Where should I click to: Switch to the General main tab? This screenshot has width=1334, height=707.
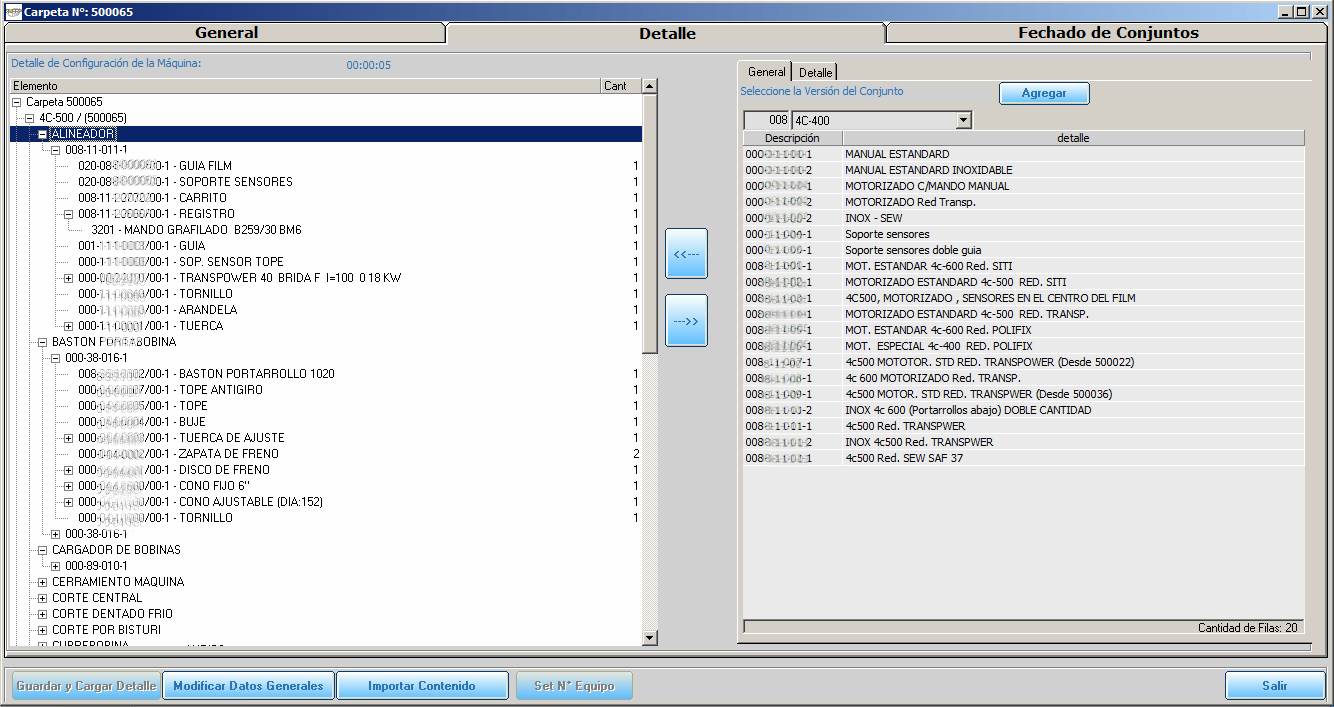[x=226, y=33]
